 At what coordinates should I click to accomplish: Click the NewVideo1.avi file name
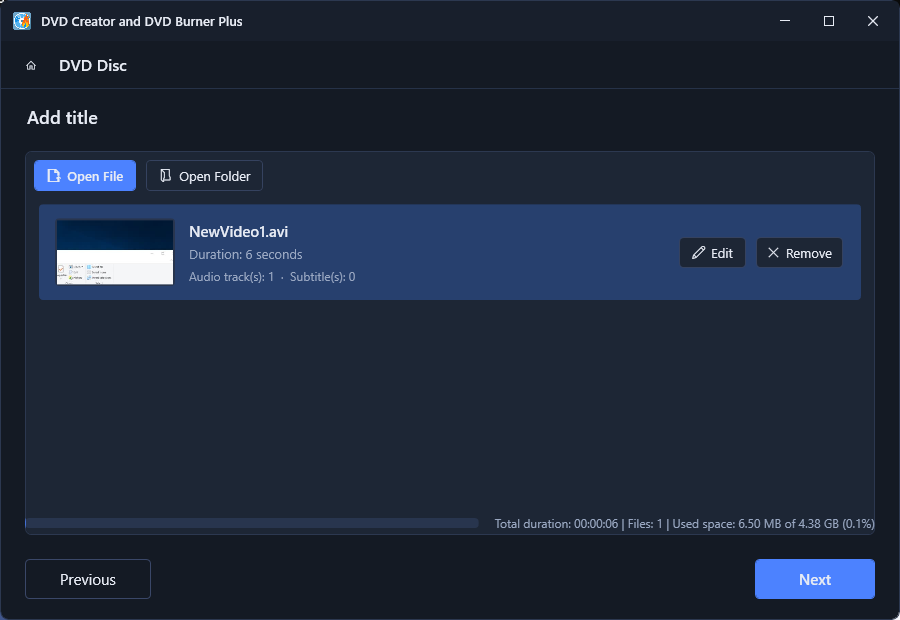(239, 231)
